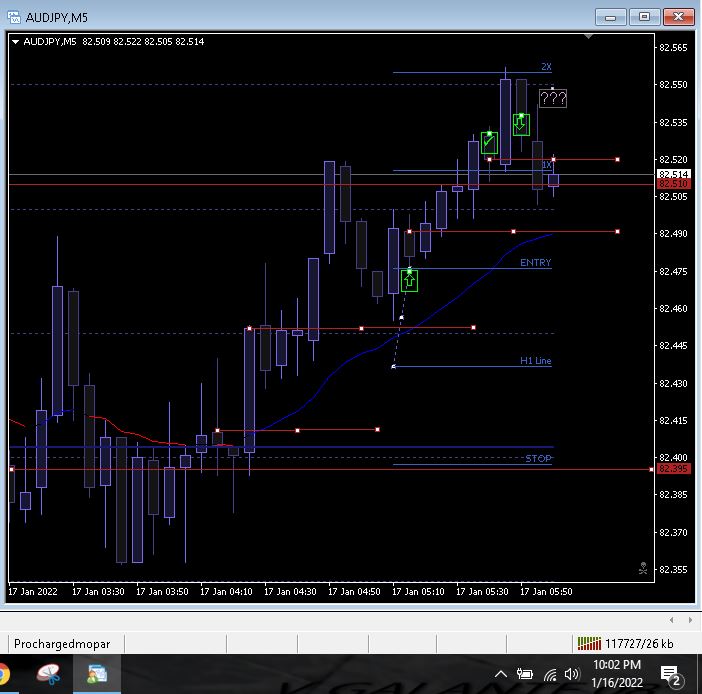Open the volume speaker icon in tray
The width and height of the screenshot is (702, 694).
tap(572, 674)
